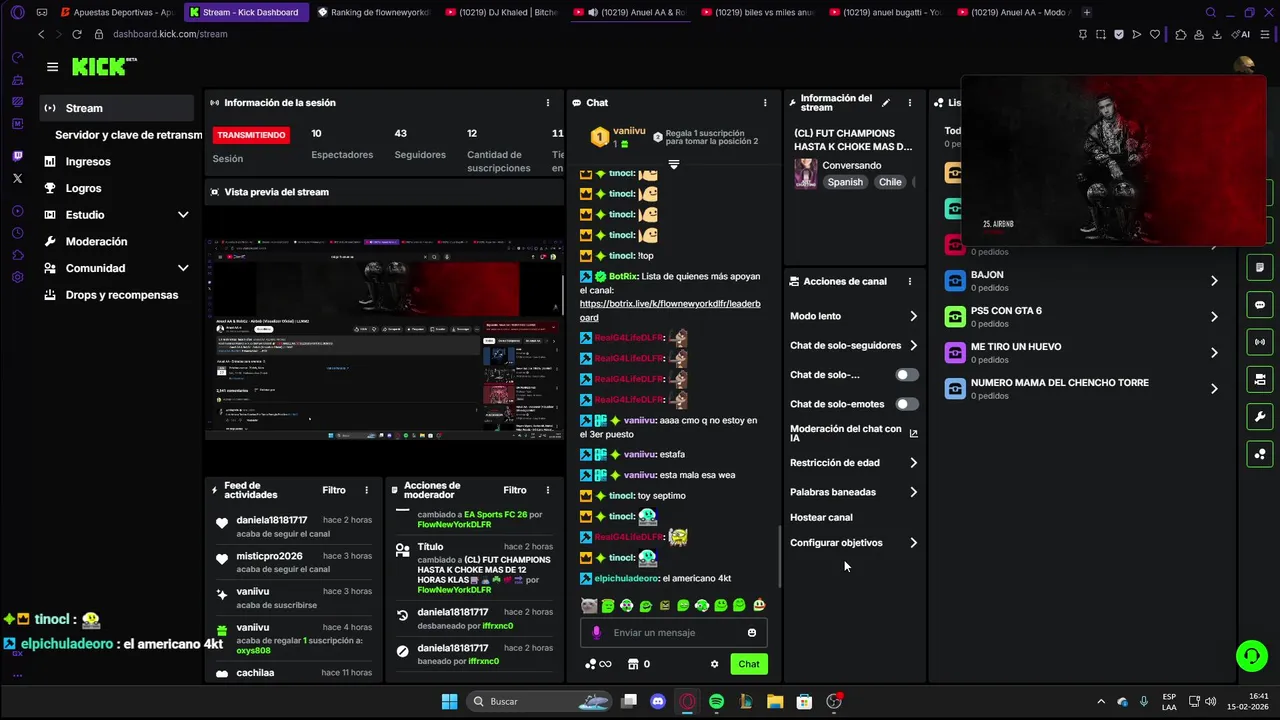Image resolution: width=1280 pixels, height=720 pixels.
Task: Switch to Apuestas Deportivas browser tab
Action: [x=117, y=12]
